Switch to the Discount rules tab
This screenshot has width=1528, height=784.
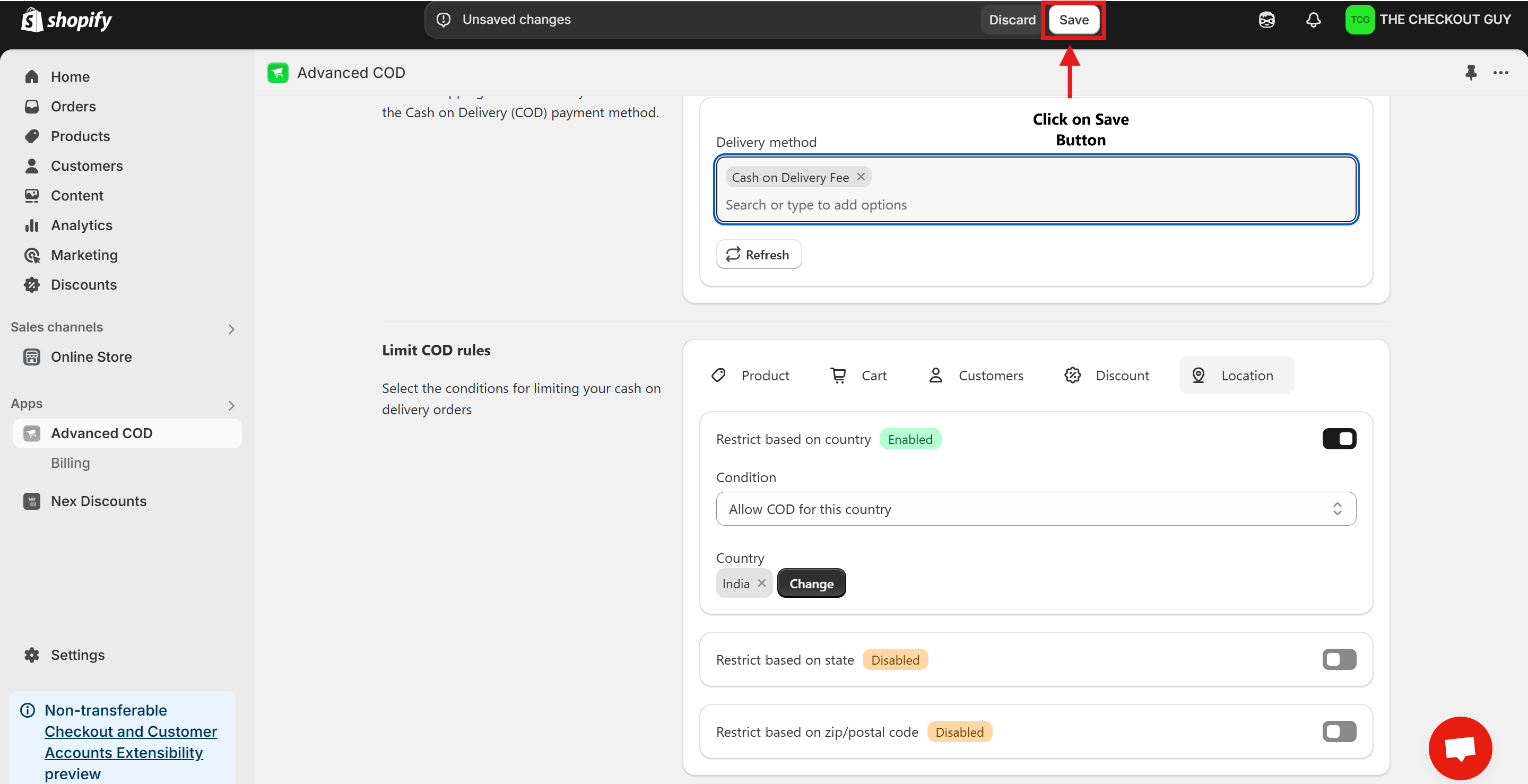pos(1107,376)
